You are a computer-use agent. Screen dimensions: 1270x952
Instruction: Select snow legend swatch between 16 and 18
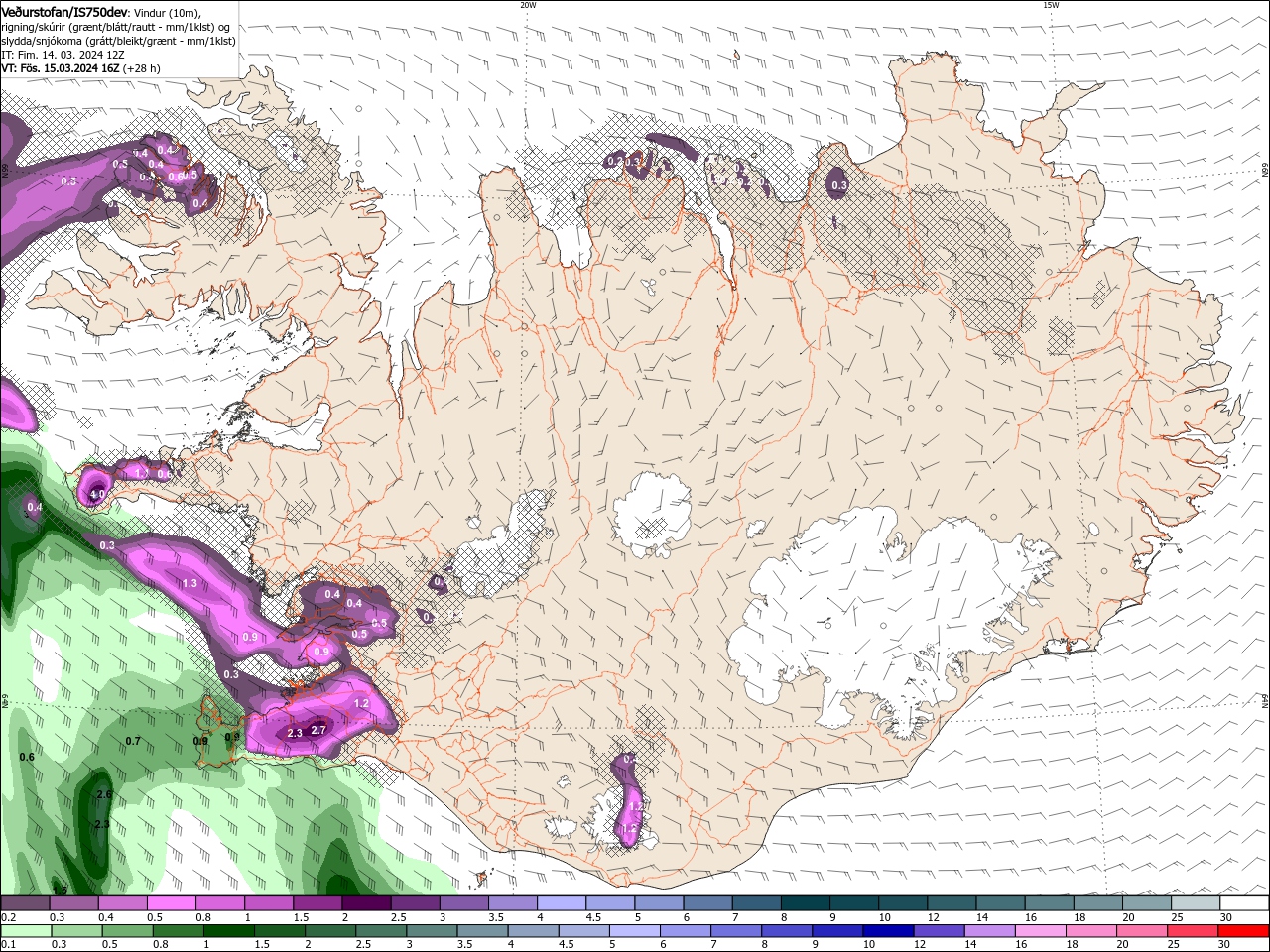coord(1050,903)
